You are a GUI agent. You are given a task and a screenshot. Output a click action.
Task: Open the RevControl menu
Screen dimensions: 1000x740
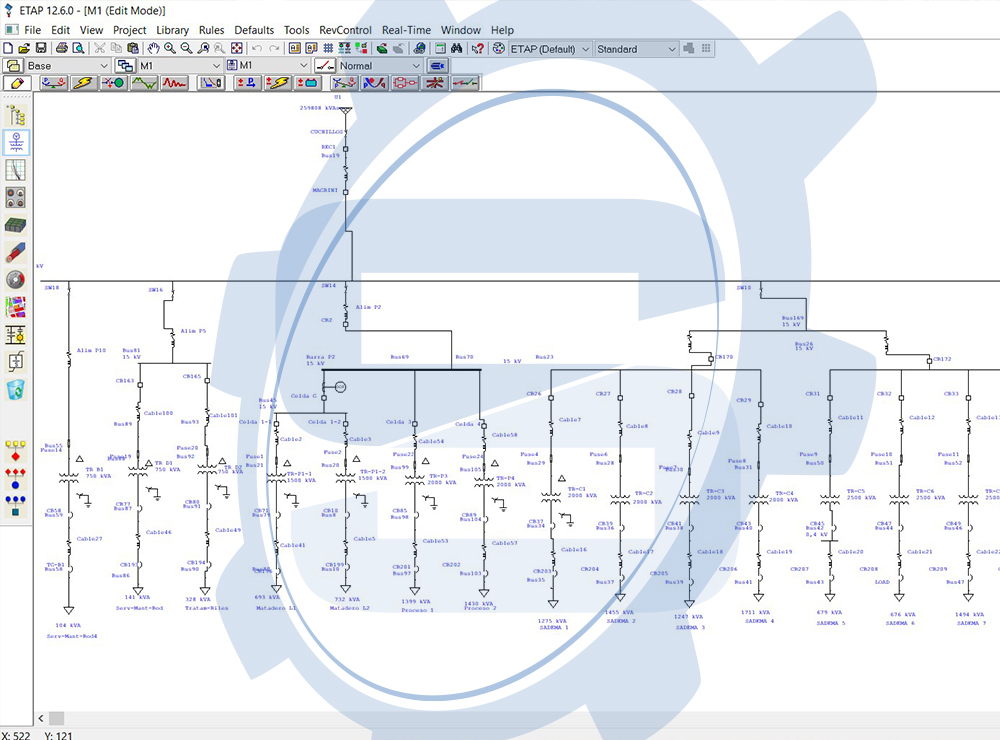click(345, 30)
